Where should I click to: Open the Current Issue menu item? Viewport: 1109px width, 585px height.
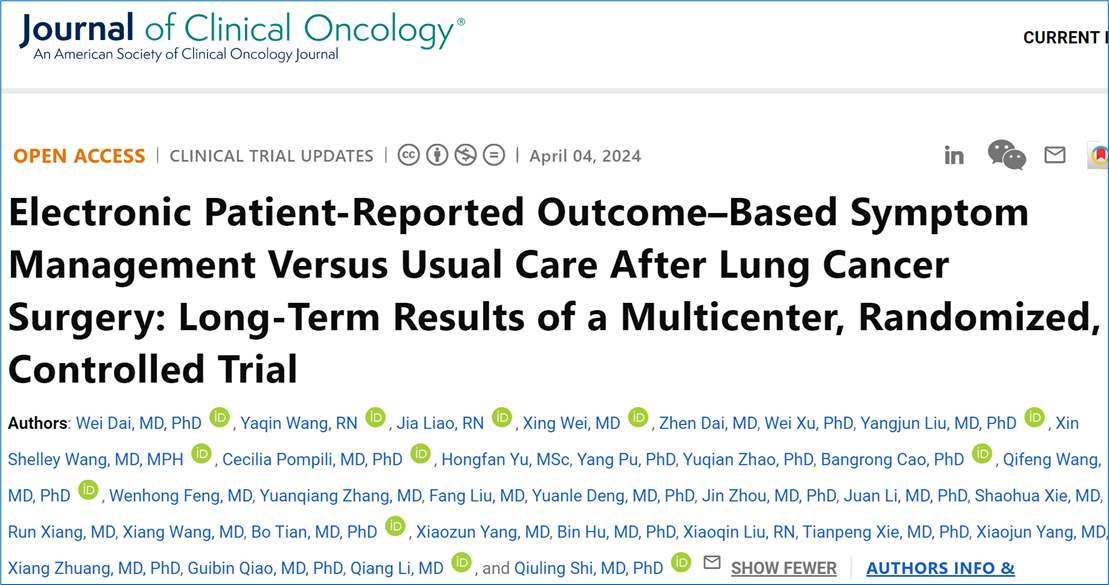[x=1064, y=38]
